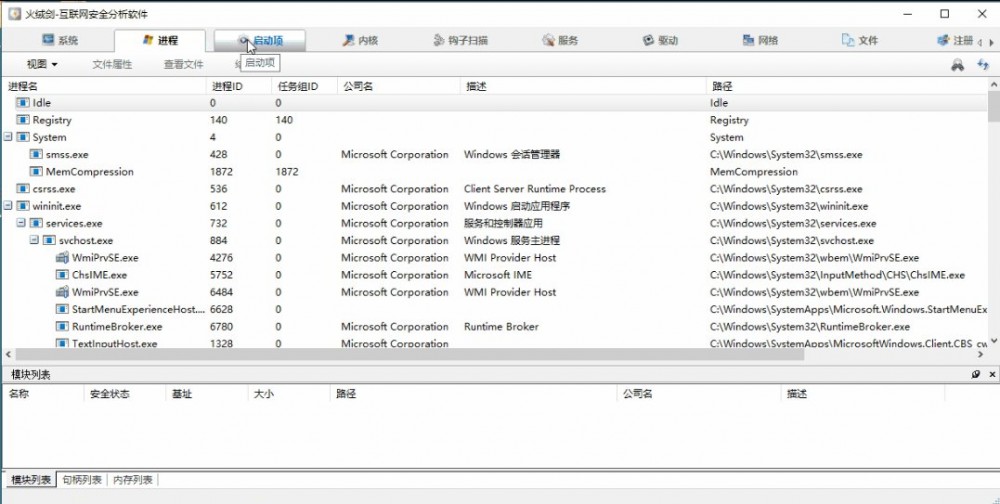Screen dimensions: 1000x504
Task: Open the 网络 tab
Action: pos(760,40)
